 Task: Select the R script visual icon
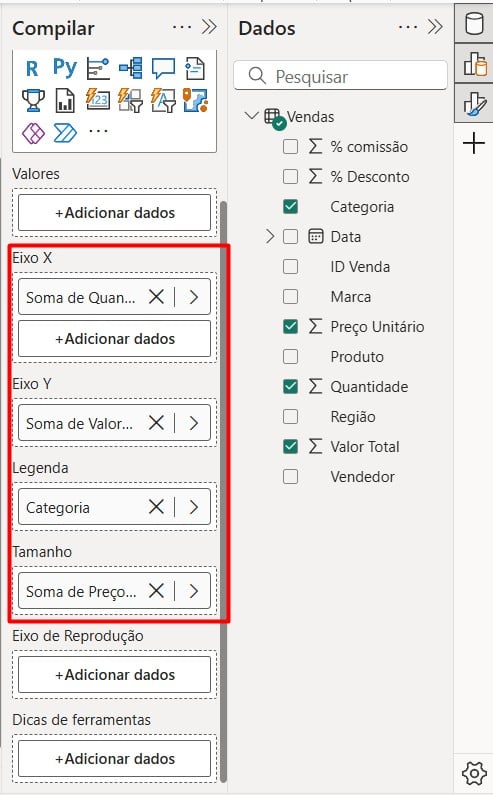[32, 68]
